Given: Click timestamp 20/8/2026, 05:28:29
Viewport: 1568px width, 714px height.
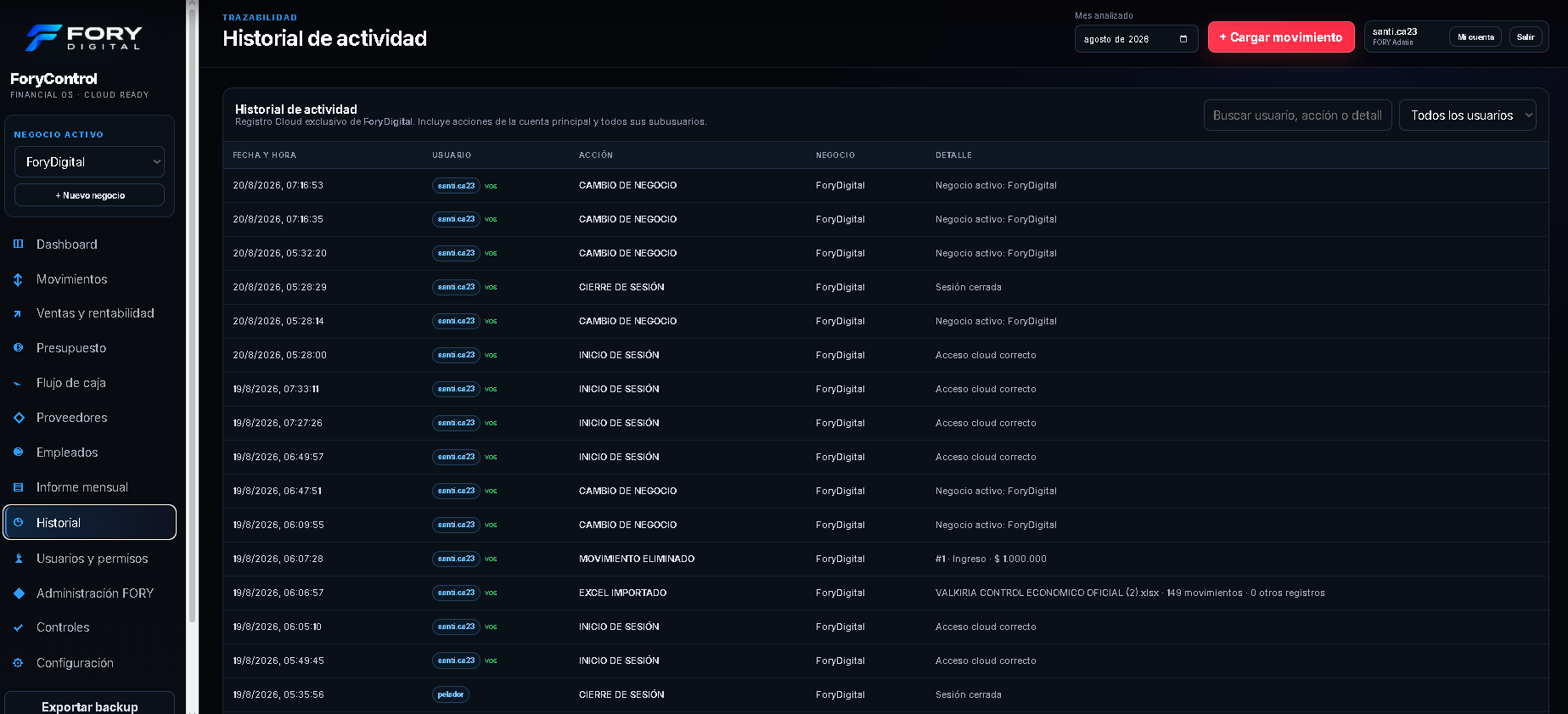Looking at the screenshot, I should (279, 287).
